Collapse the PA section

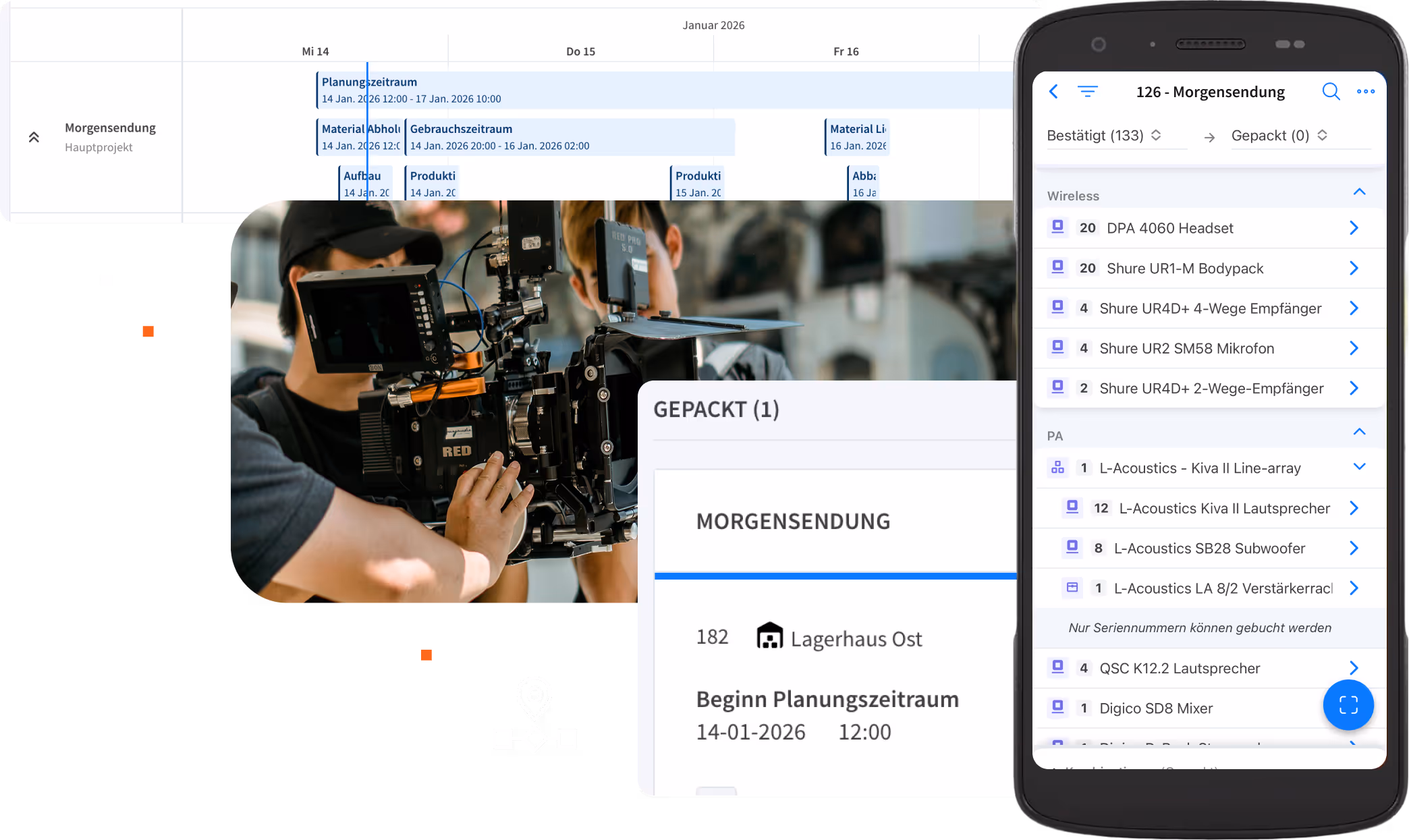(1359, 432)
